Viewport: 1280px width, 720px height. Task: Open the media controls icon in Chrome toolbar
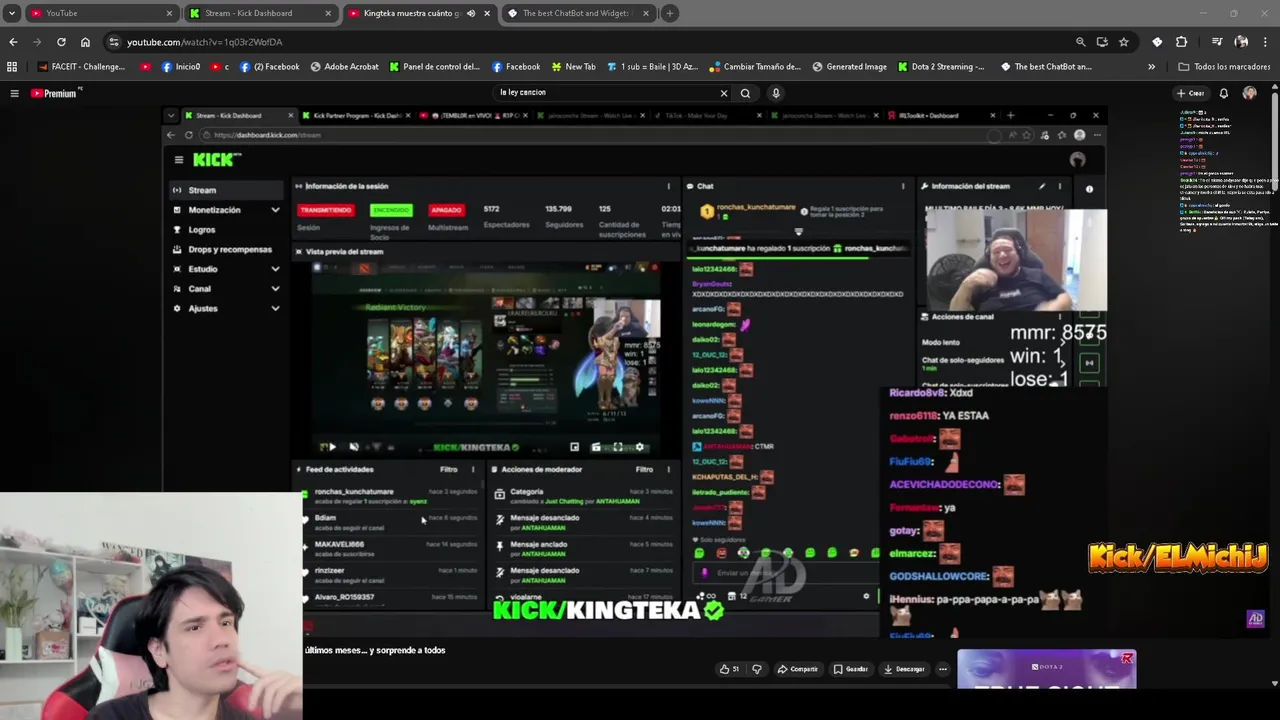point(1217,42)
